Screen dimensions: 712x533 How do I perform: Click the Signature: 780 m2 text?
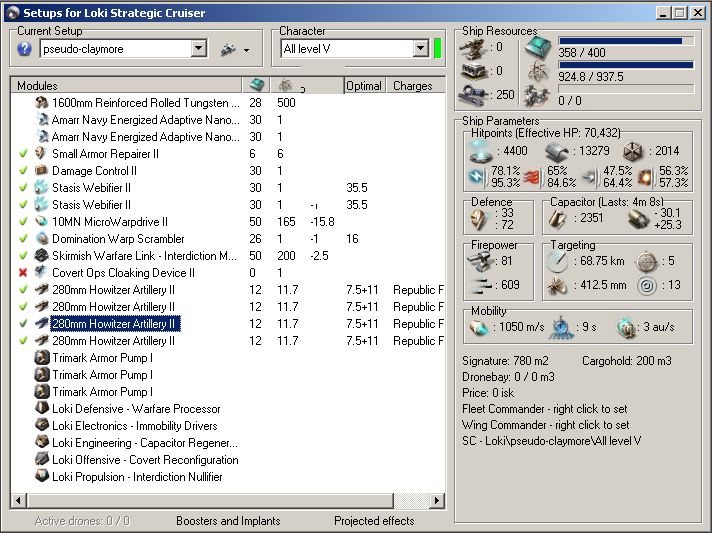coord(505,361)
